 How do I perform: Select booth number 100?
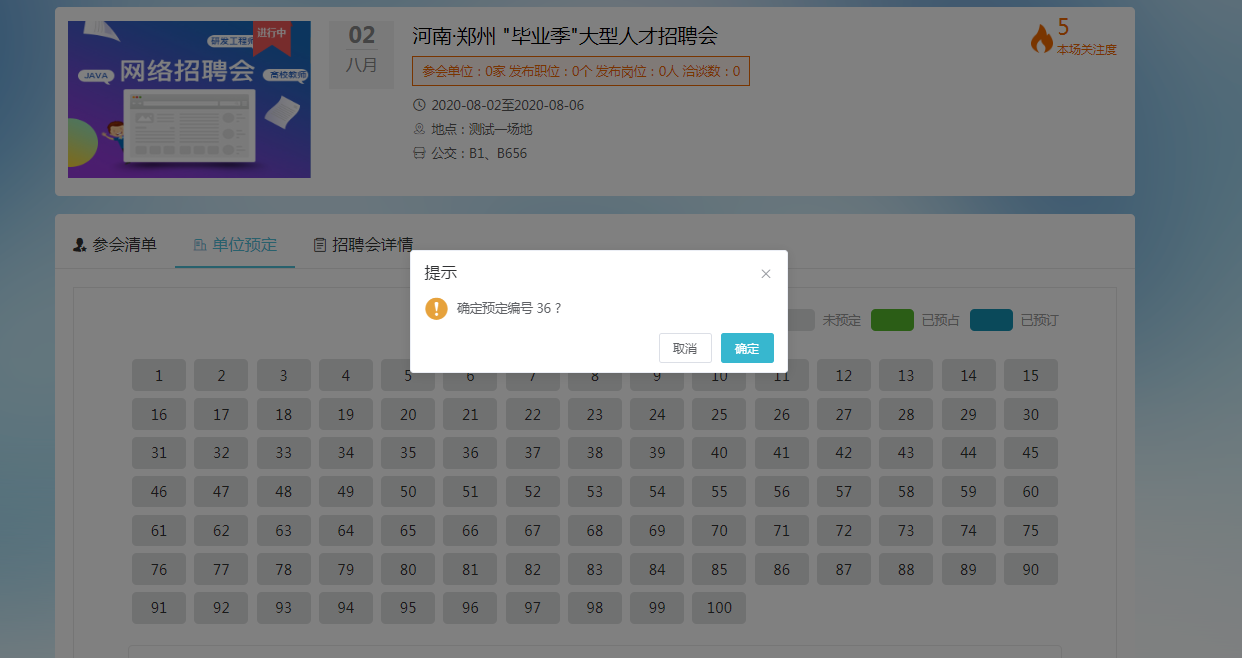click(x=719, y=607)
